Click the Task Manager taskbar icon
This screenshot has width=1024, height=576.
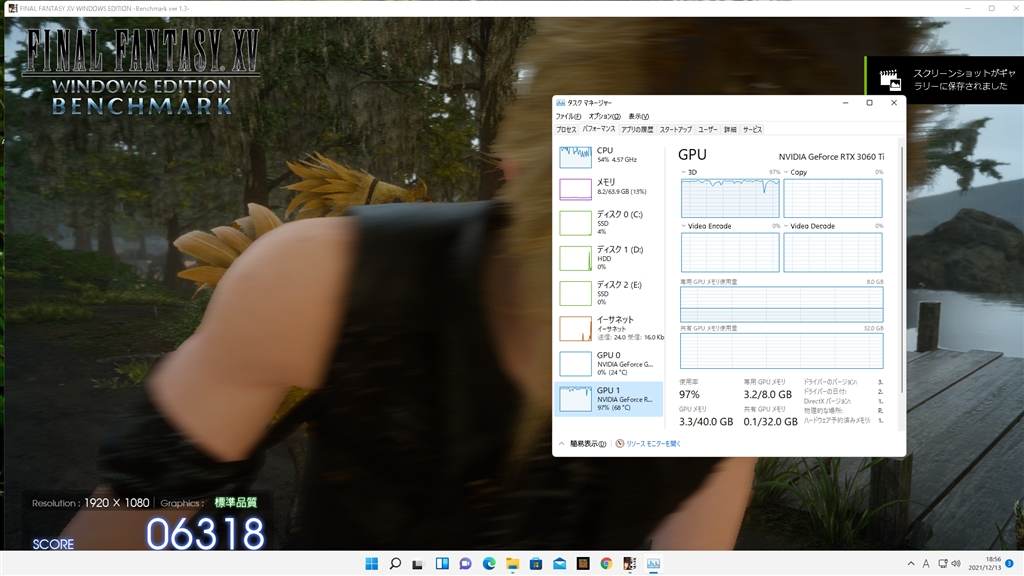tap(653, 563)
